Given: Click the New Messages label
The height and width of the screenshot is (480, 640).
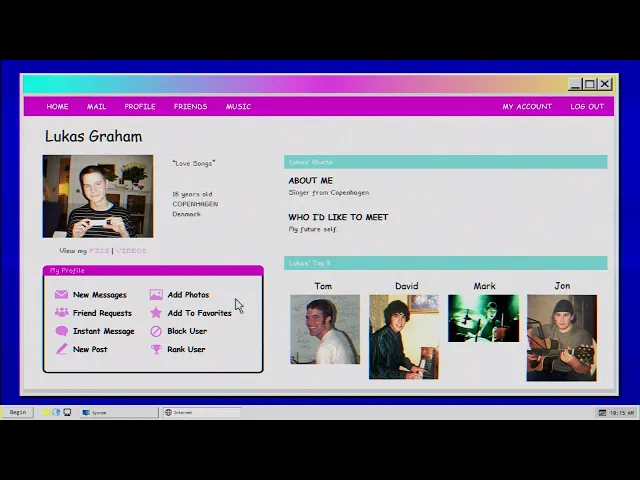Looking at the screenshot, I should point(100,295).
